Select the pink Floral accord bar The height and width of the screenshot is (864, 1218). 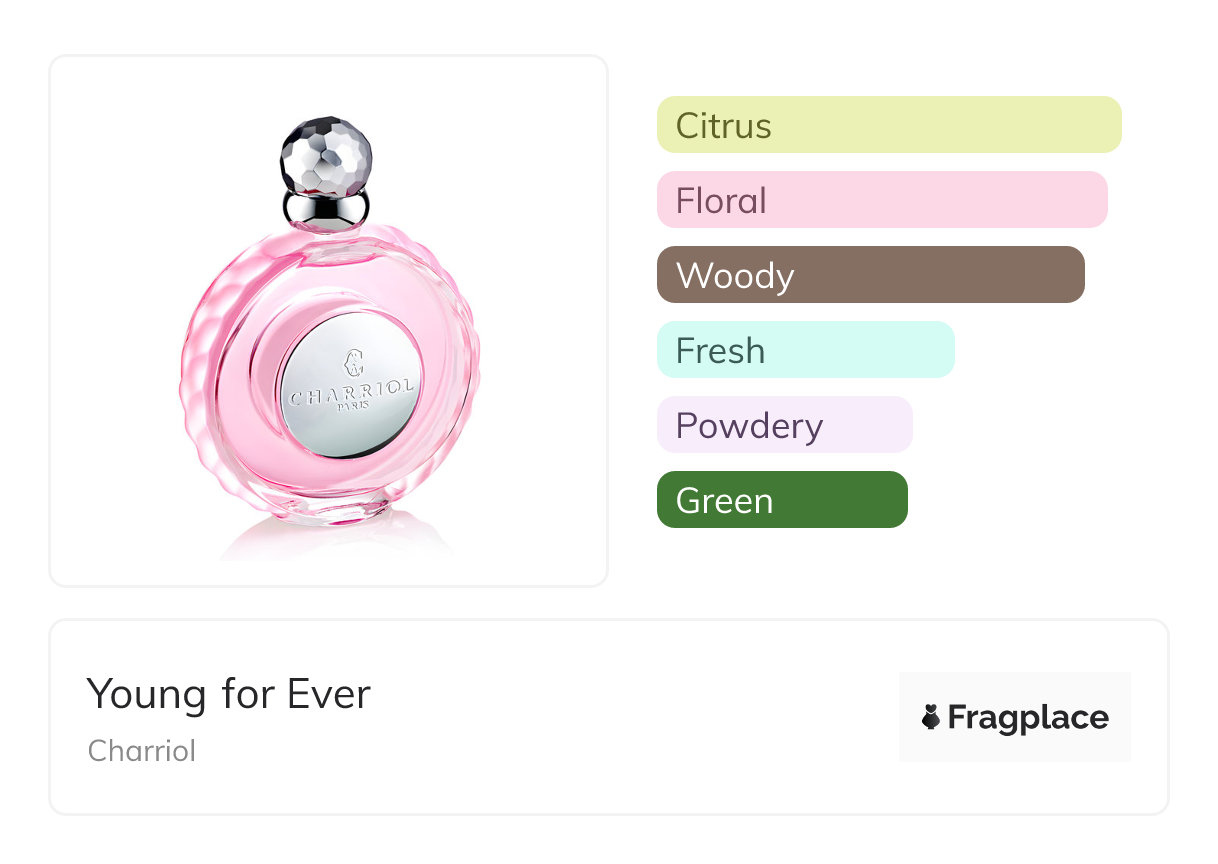tap(881, 200)
